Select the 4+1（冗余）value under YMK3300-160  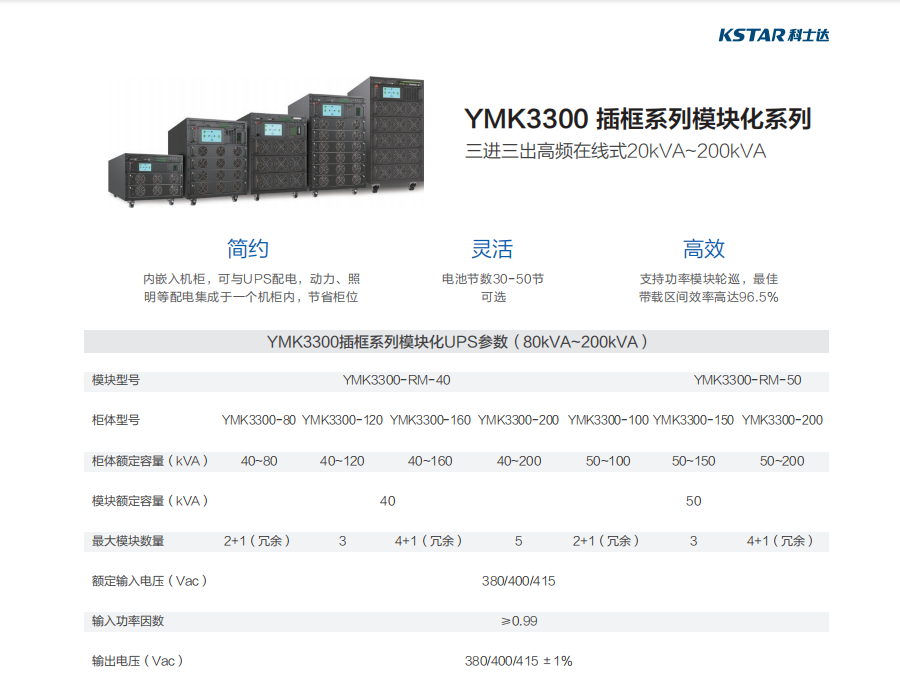428,541
